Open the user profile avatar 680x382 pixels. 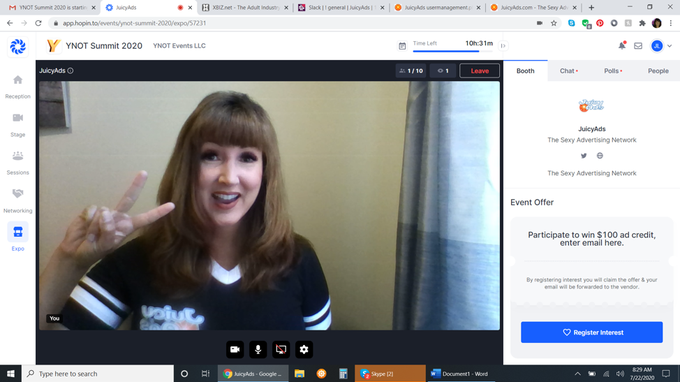coord(657,46)
